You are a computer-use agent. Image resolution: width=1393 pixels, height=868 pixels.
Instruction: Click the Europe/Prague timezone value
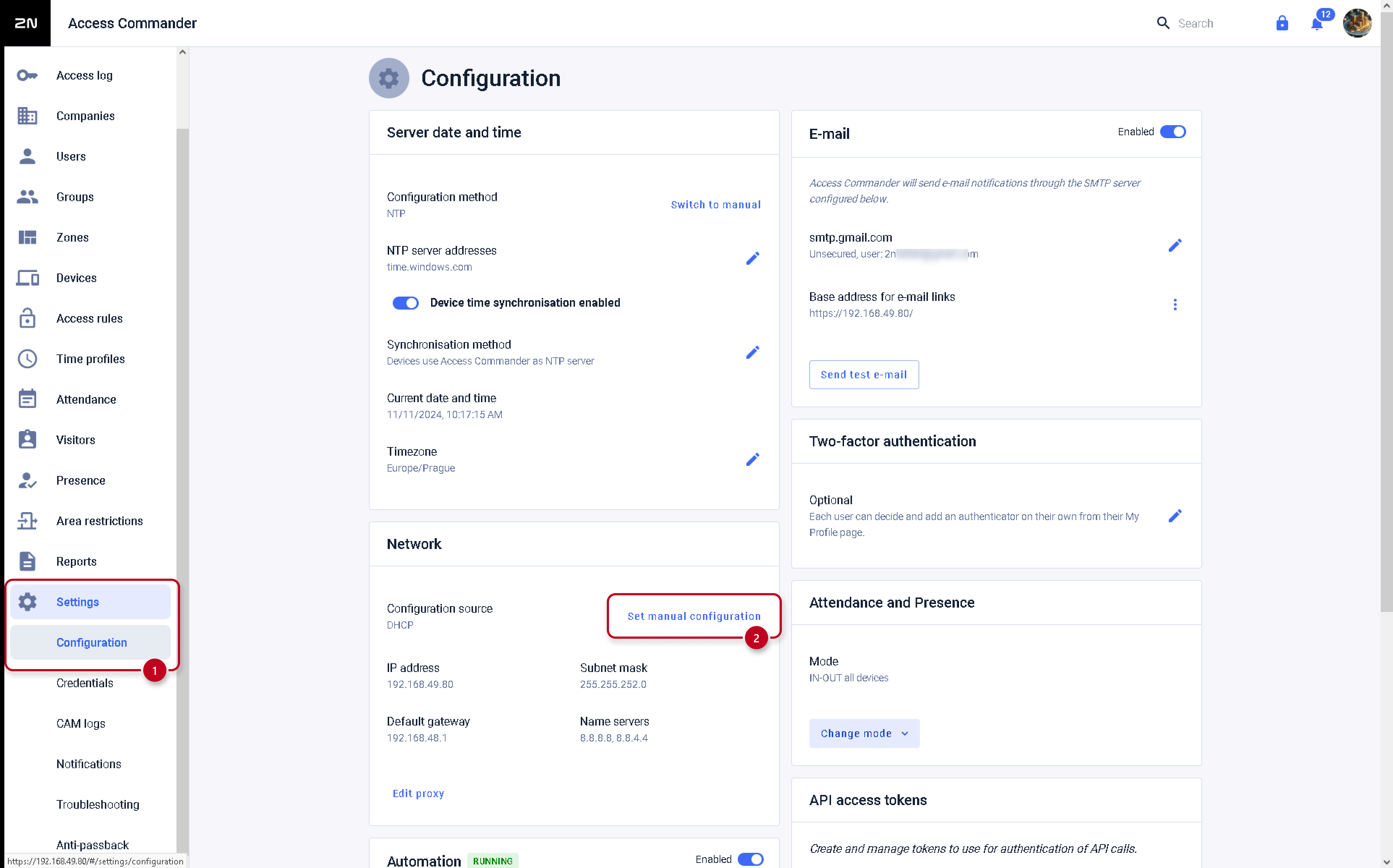pyautogui.click(x=421, y=468)
